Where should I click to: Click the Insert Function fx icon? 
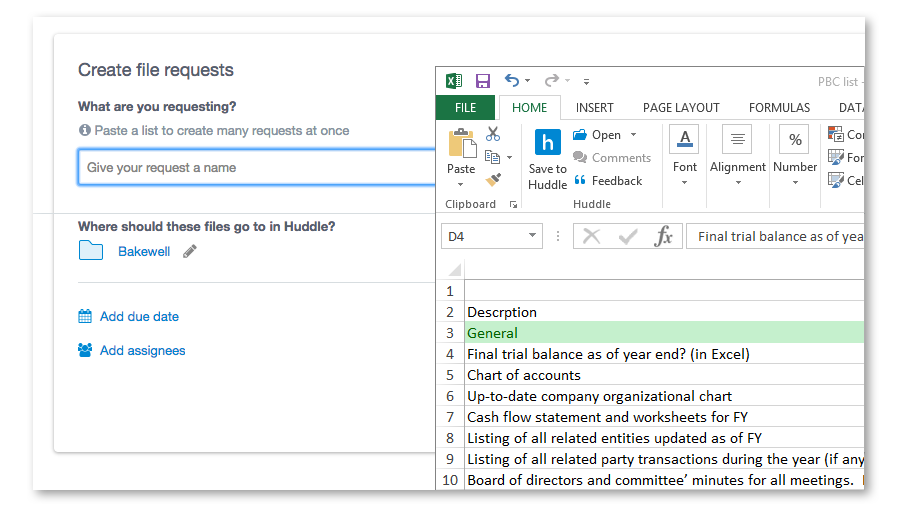tap(663, 236)
